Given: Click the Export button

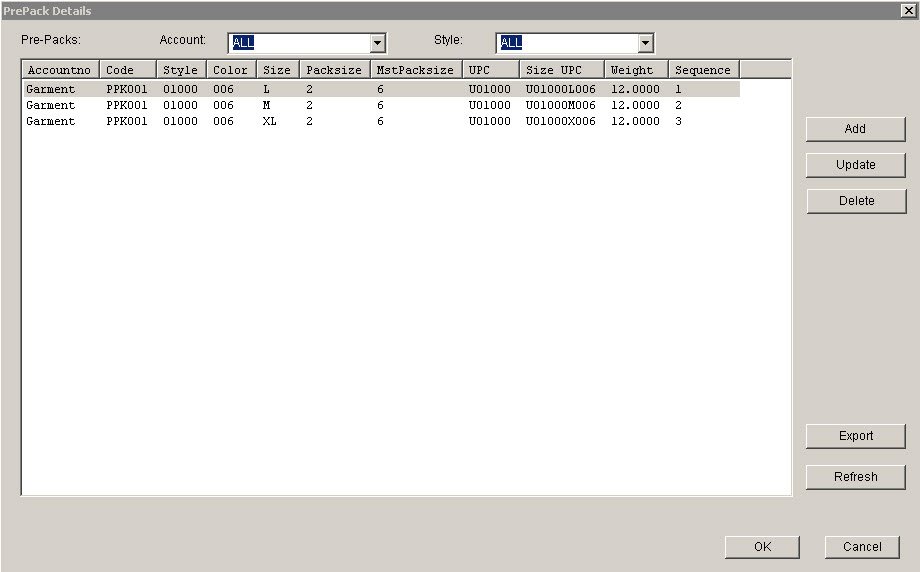Looking at the screenshot, I should [x=855, y=436].
